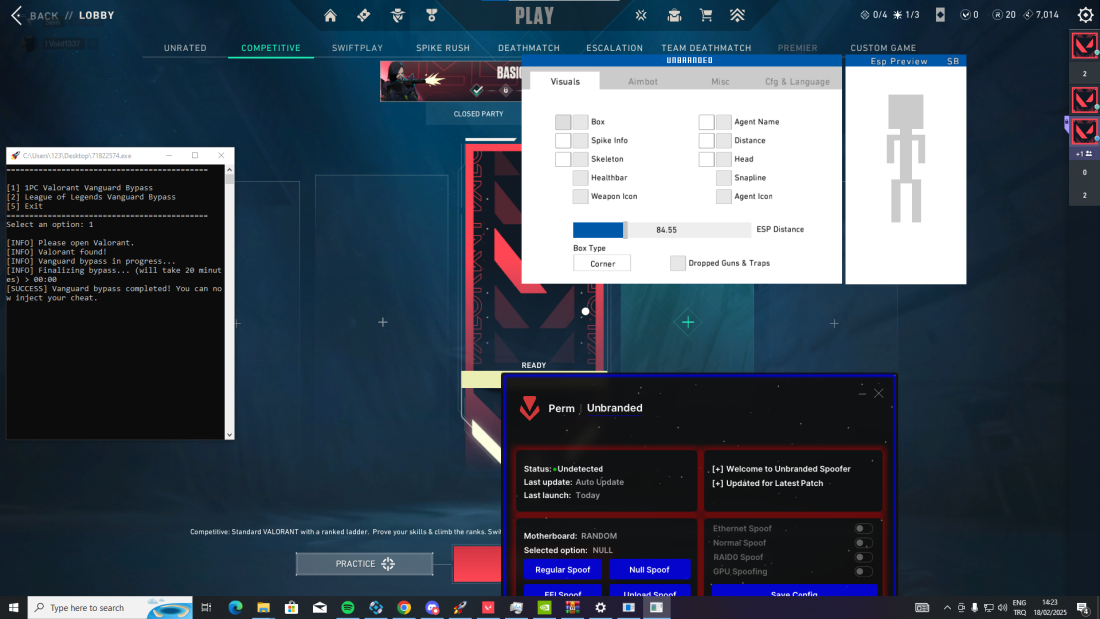Open the Battlepass icon left of Agents

point(363,15)
